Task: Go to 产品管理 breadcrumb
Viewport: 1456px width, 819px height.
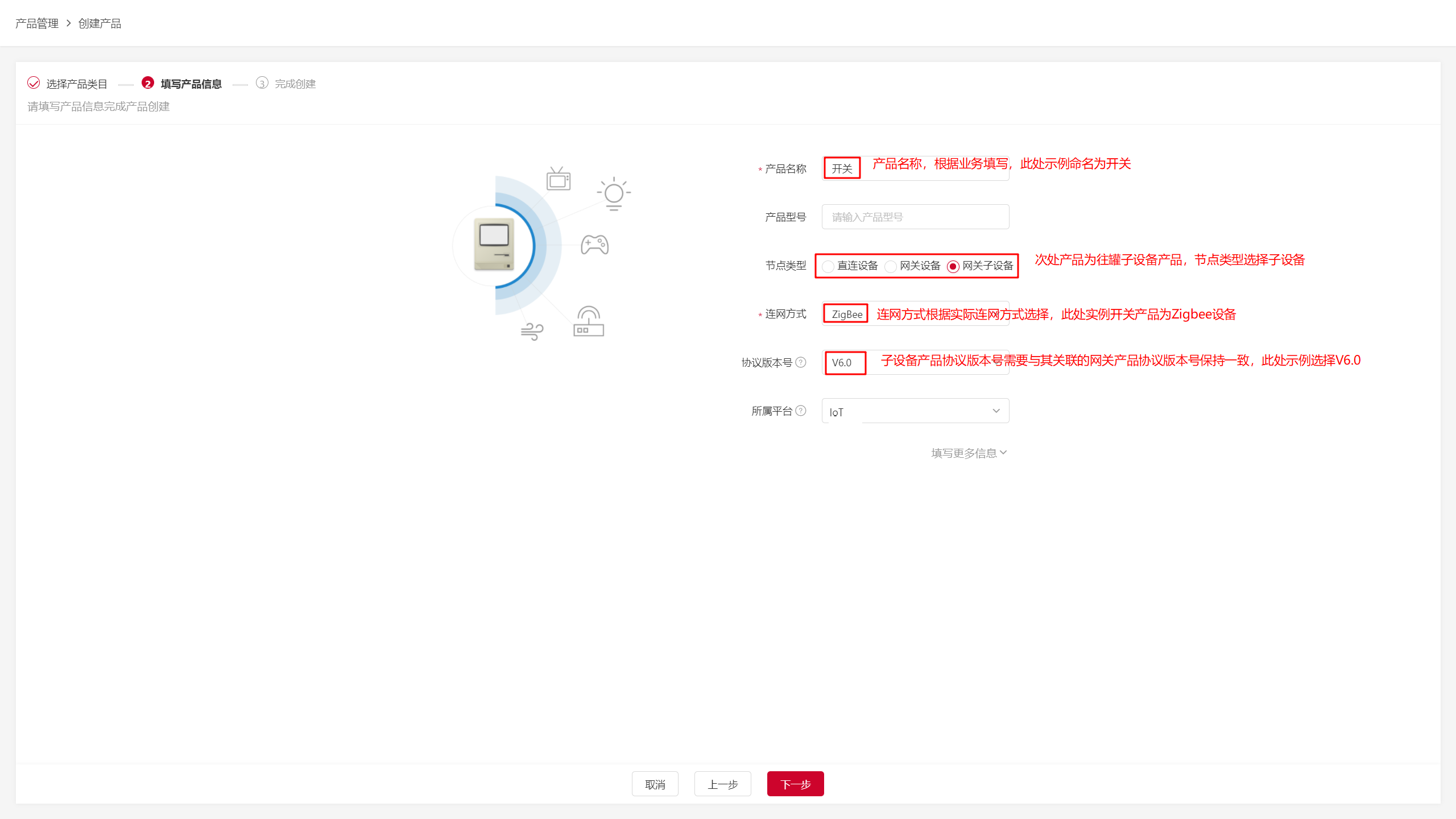Action: coord(37,23)
